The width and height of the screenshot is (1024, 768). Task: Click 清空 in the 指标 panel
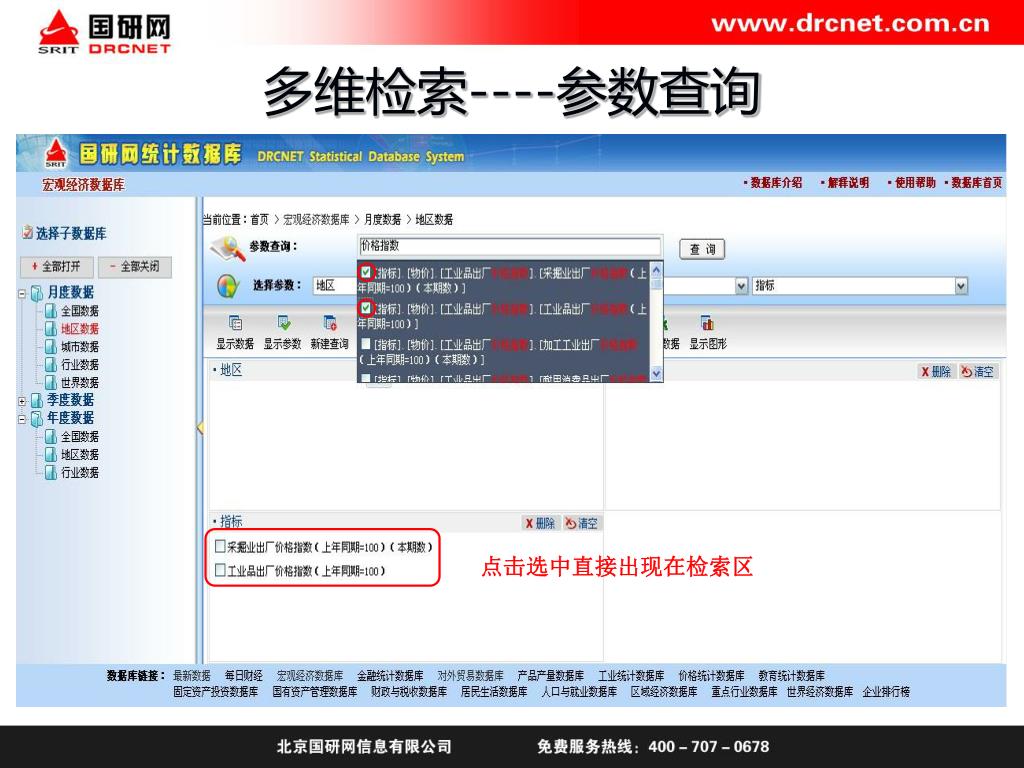point(581,523)
